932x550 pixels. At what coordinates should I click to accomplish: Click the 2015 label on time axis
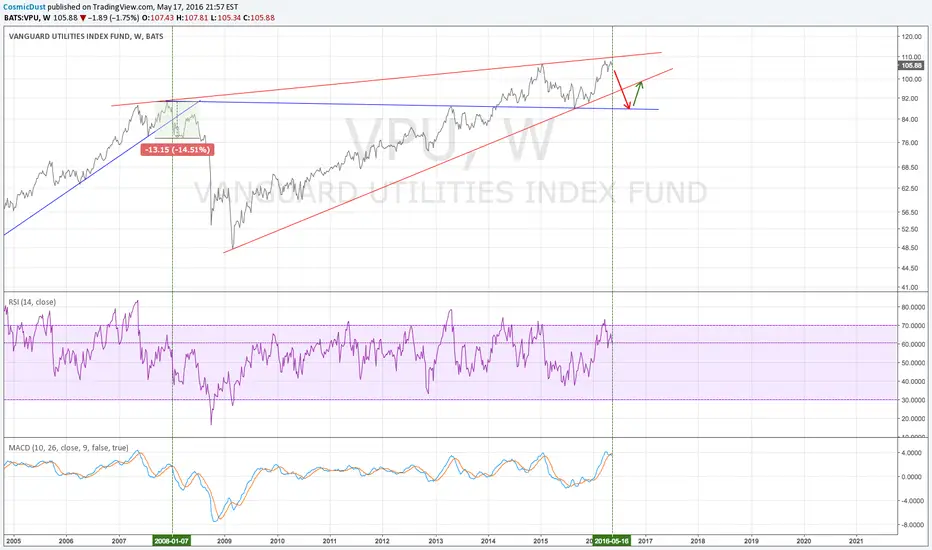(x=541, y=541)
